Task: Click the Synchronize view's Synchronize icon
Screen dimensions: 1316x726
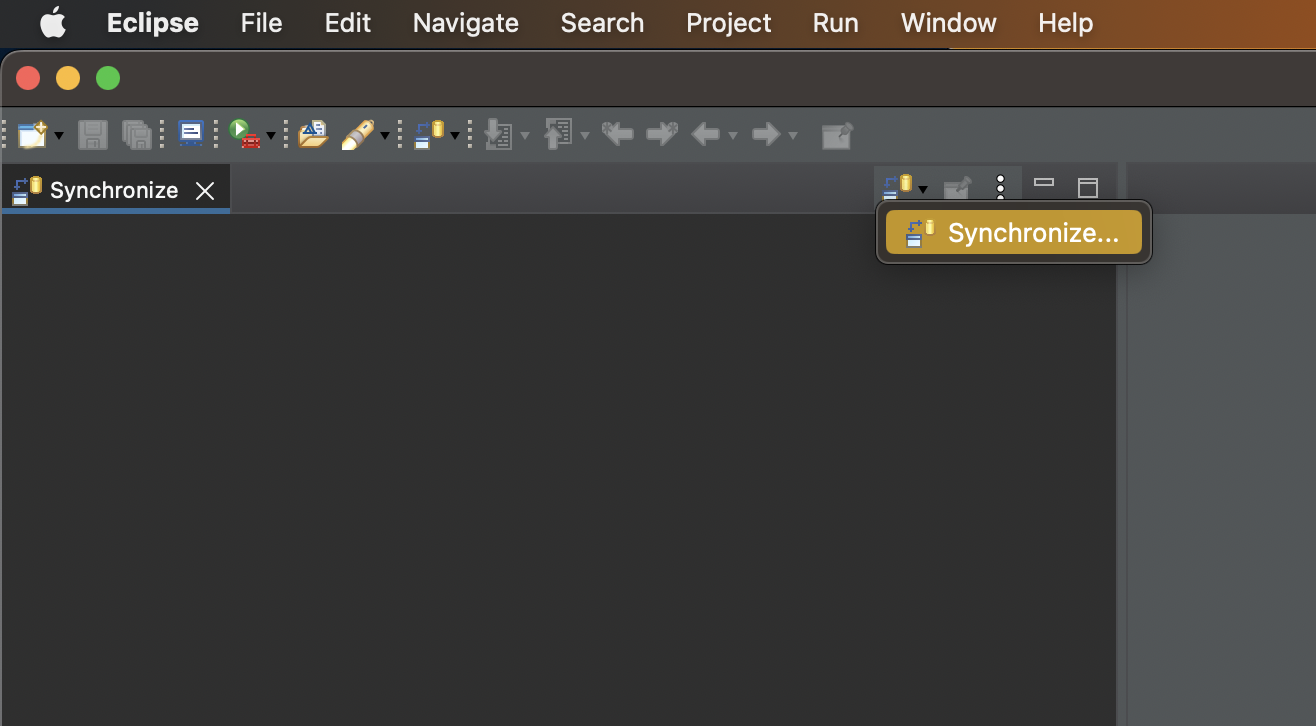Action: click(897, 187)
